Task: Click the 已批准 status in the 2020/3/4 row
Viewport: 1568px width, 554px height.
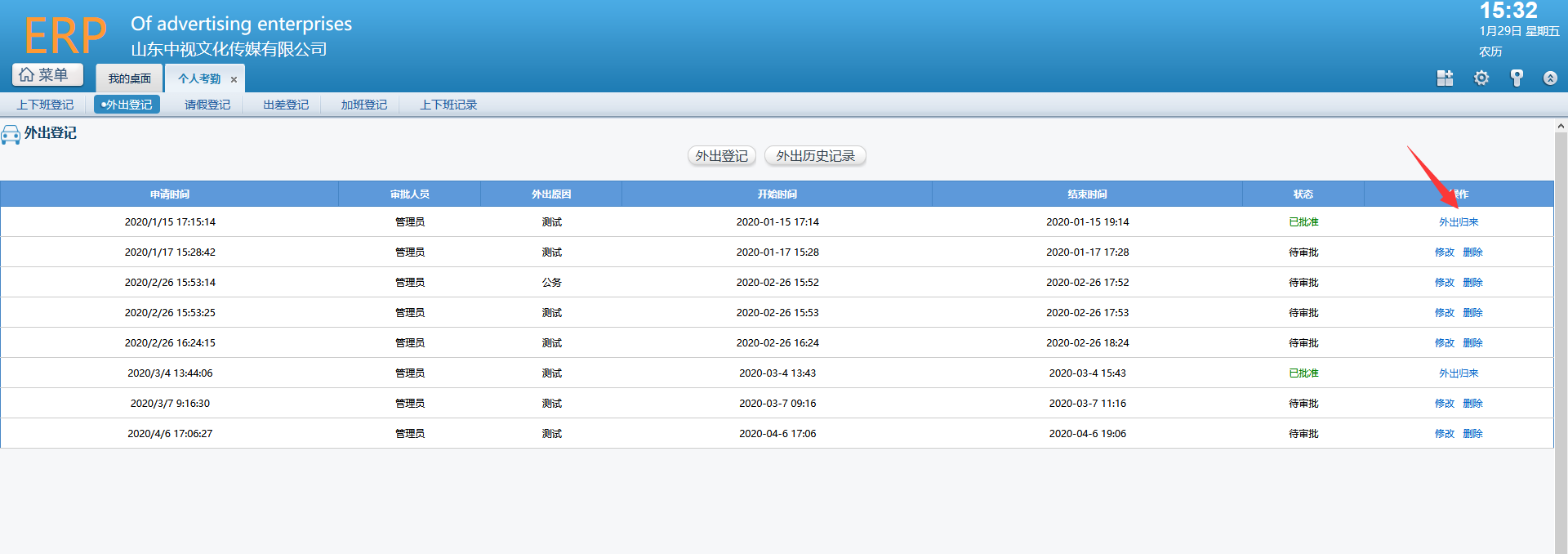Action: click(x=1303, y=373)
